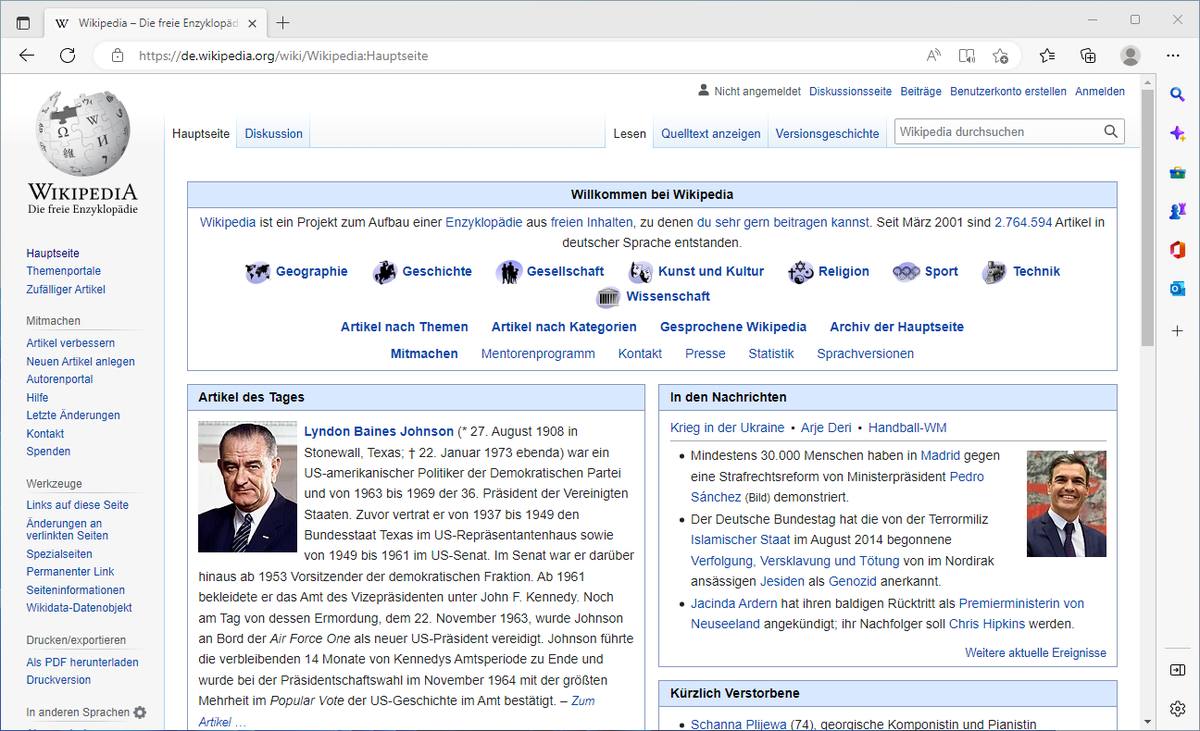The width and height of the screenshot is (1200, 731).
Task: Open Zufälliger Artikel in sidebar
Action: pyautogui.click(x=66, y=290)
